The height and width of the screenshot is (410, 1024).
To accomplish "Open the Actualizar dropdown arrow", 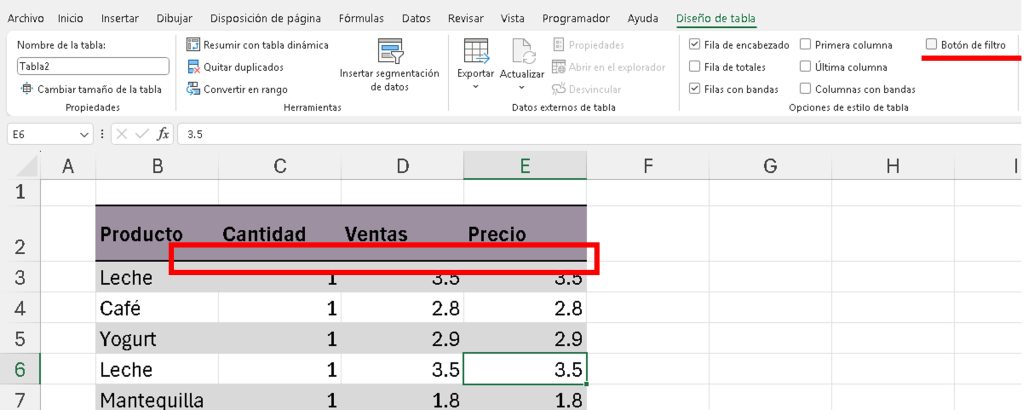I will [522, 88].
